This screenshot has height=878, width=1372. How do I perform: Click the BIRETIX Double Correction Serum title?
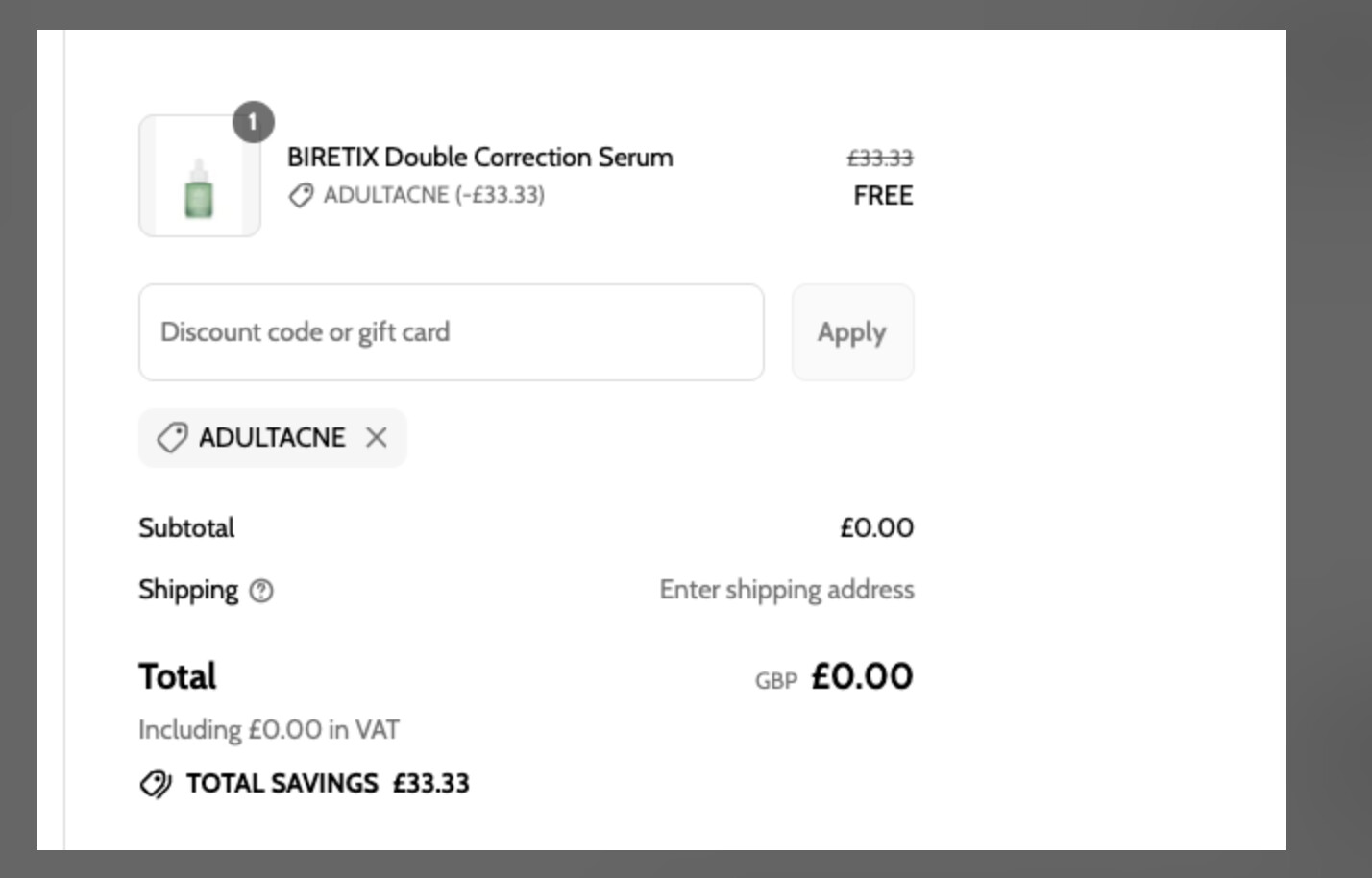point(479,157)
